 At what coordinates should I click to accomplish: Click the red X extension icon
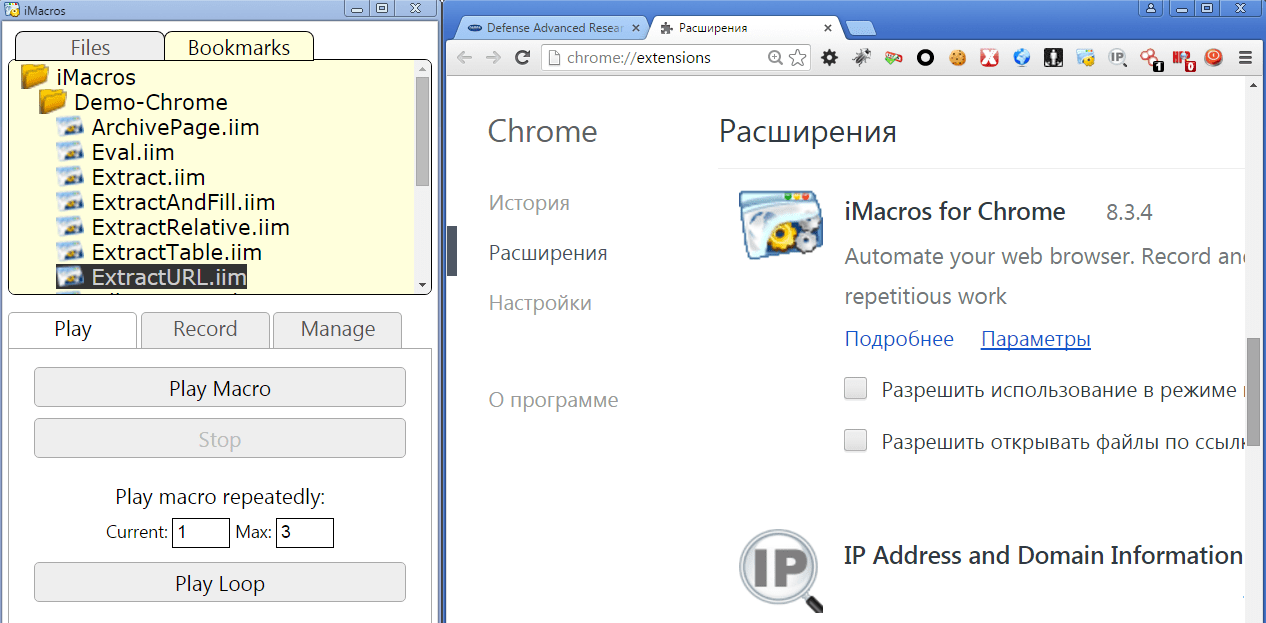989,58
